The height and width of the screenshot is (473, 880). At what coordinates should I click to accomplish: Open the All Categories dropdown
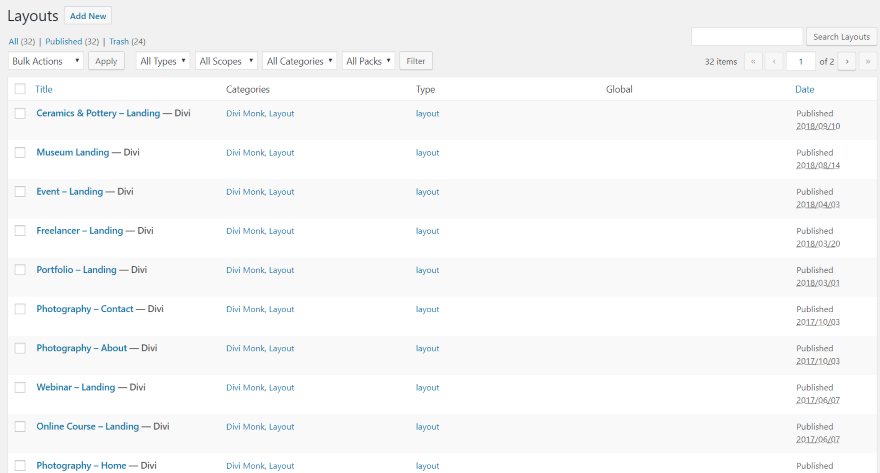300,62
